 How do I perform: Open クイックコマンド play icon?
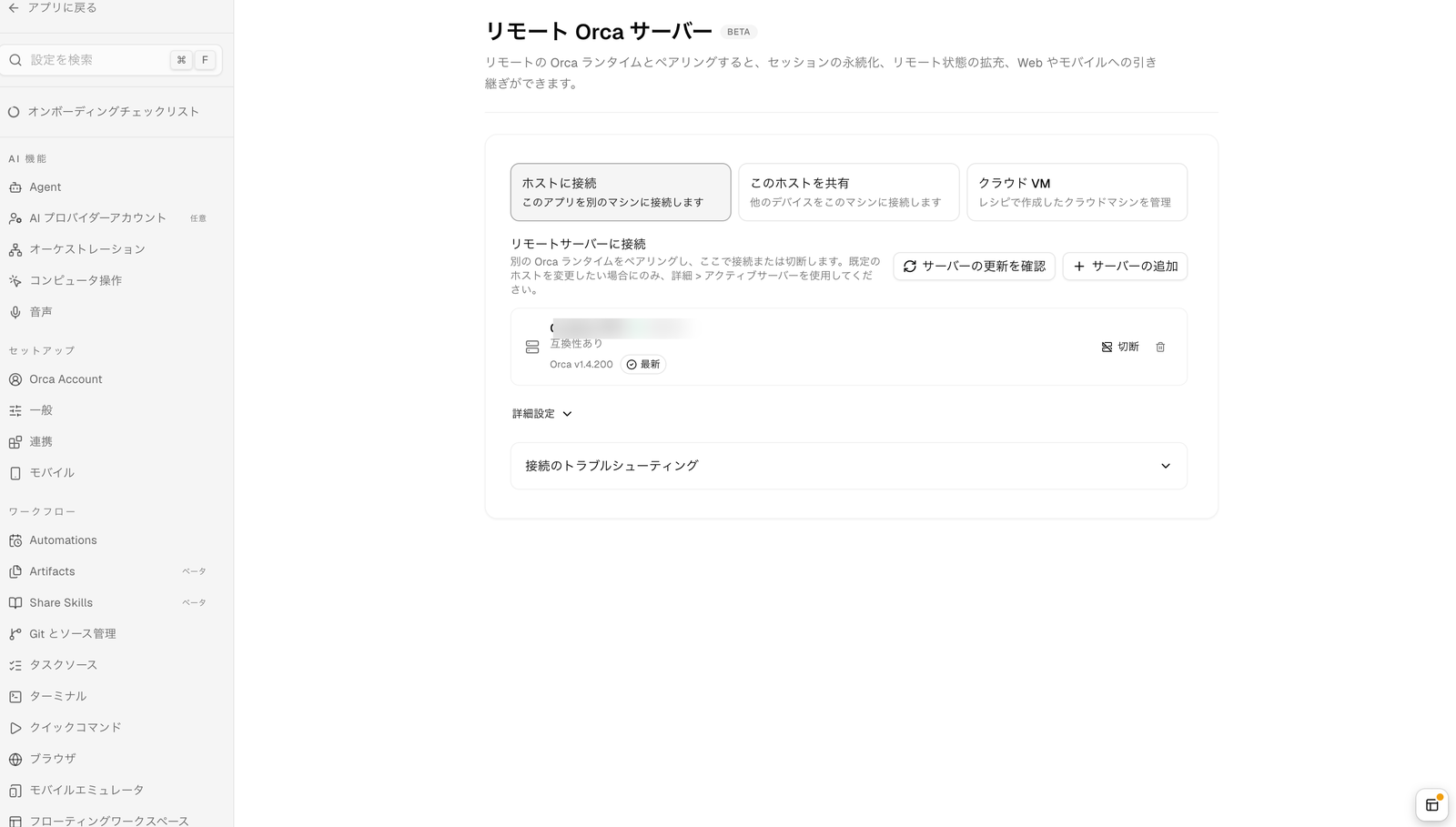coord(15,728)
